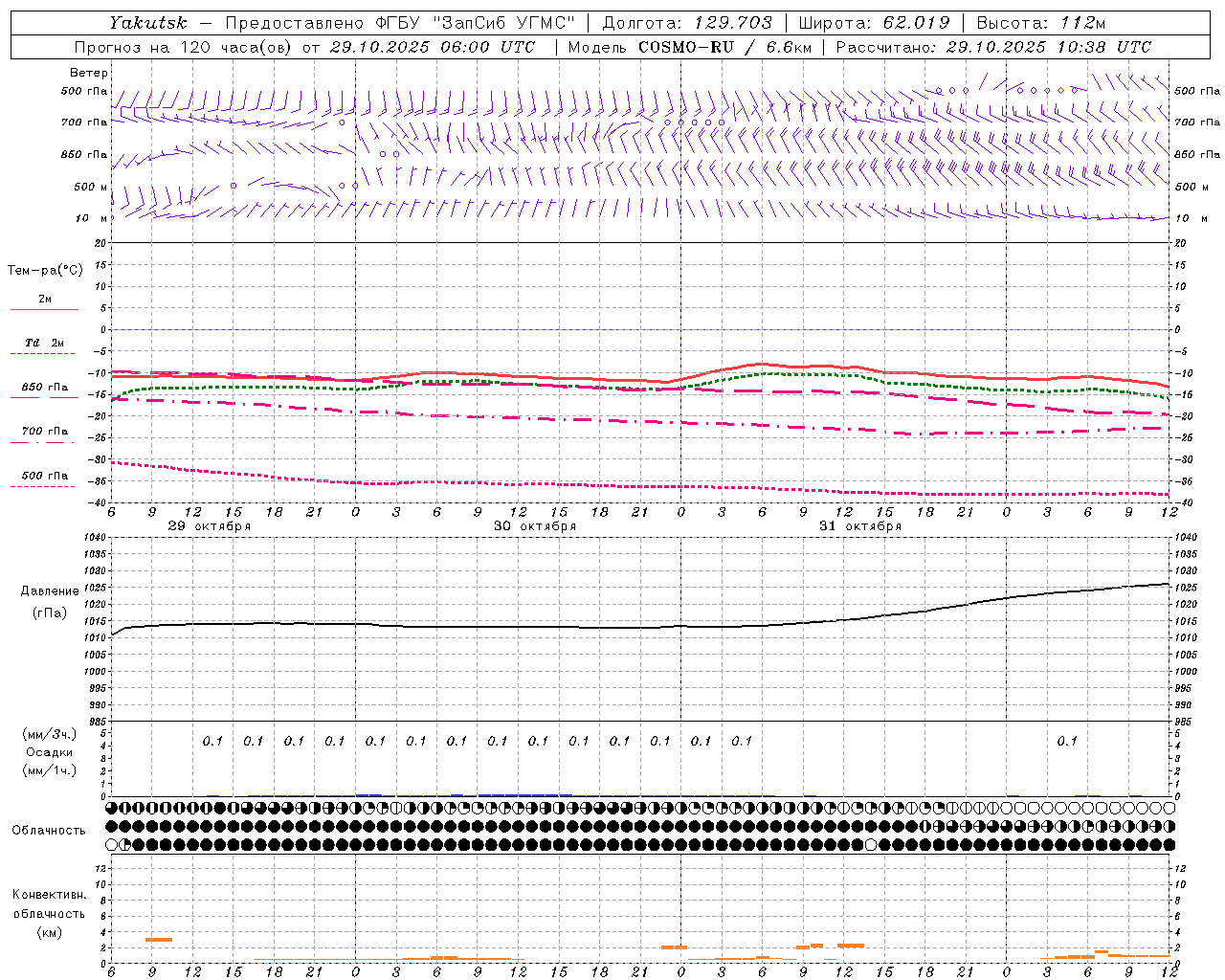The height and width of the screenshot is (980, 1225).
Task: Click the "Давление" pressure panel label
Action: point(50,591)
